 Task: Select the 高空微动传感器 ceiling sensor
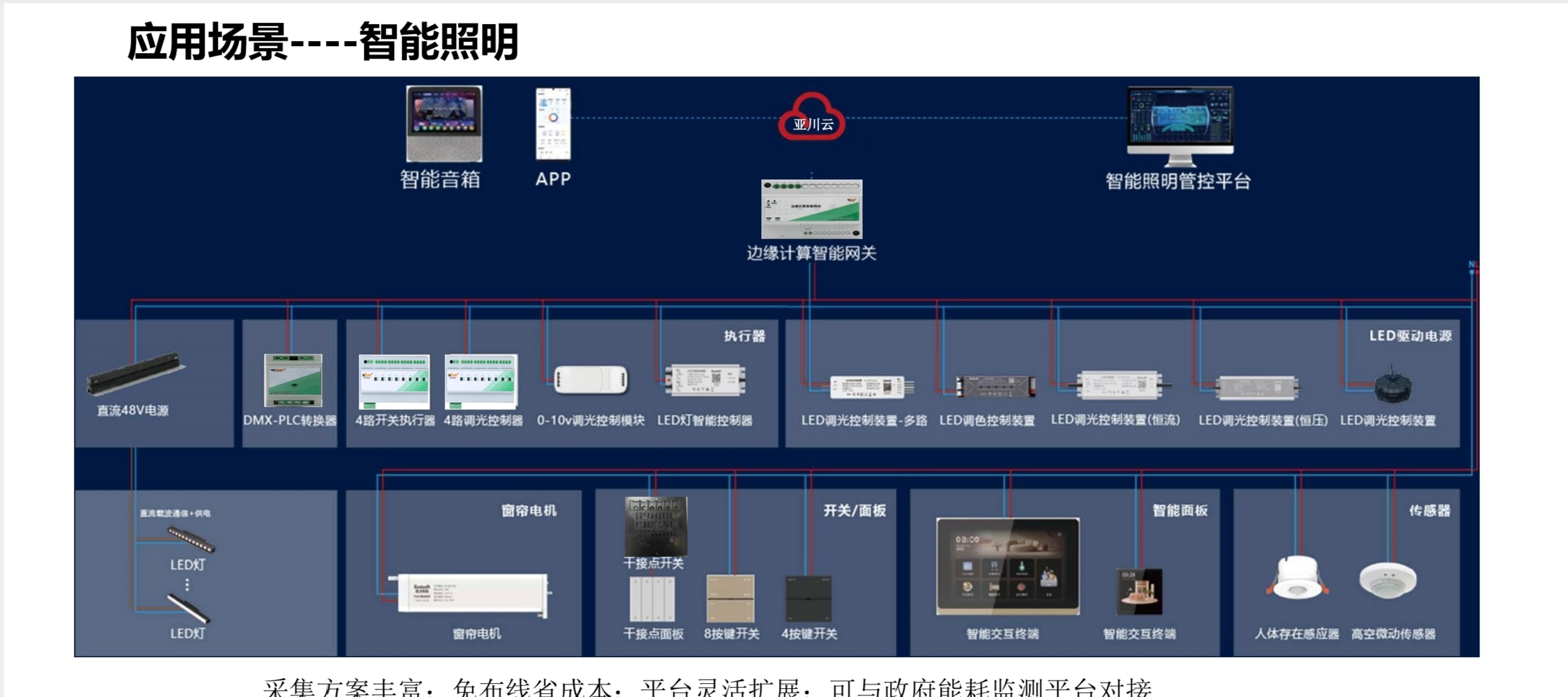coord(1387,579)
